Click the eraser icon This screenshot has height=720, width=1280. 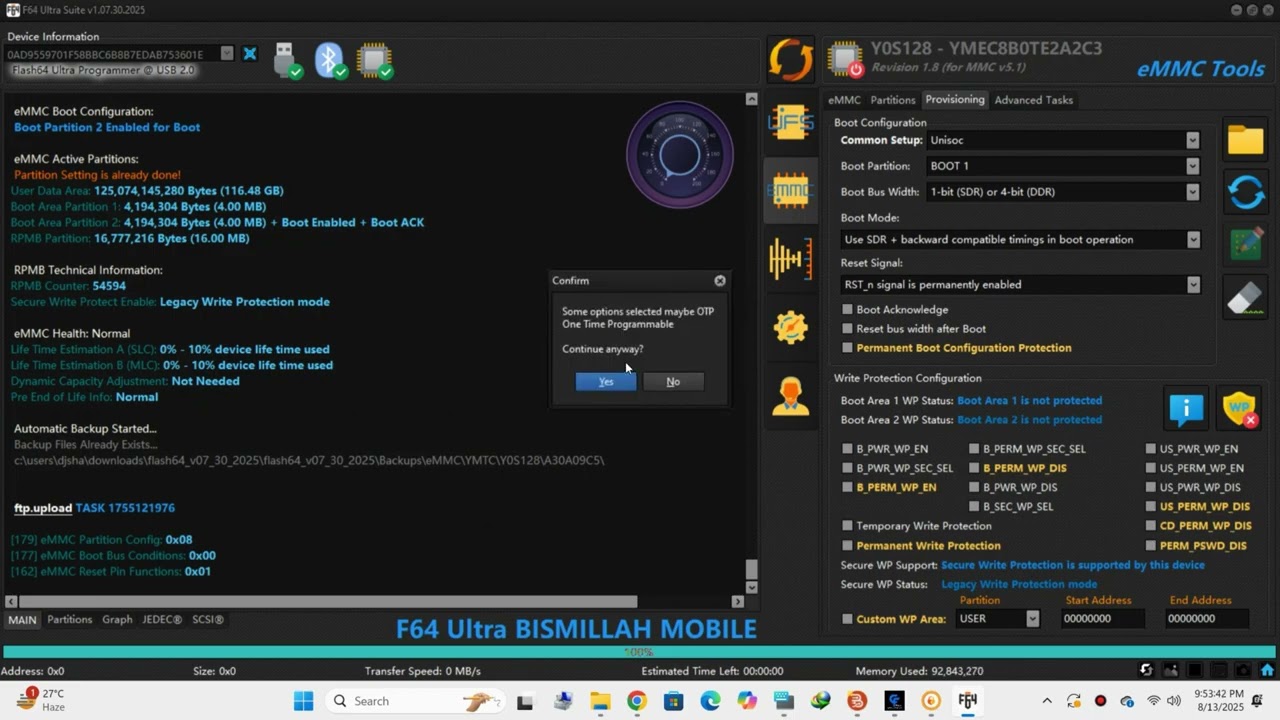[1246, 298]
